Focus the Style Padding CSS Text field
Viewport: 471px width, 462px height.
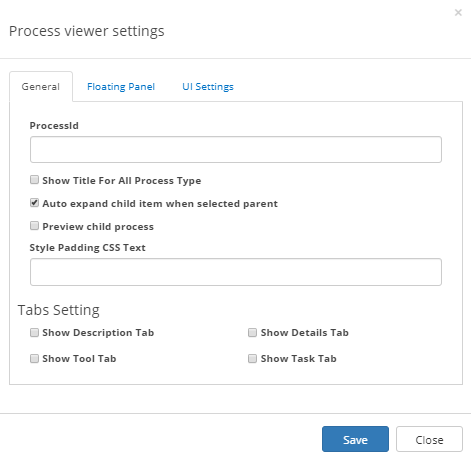point(236,272)
